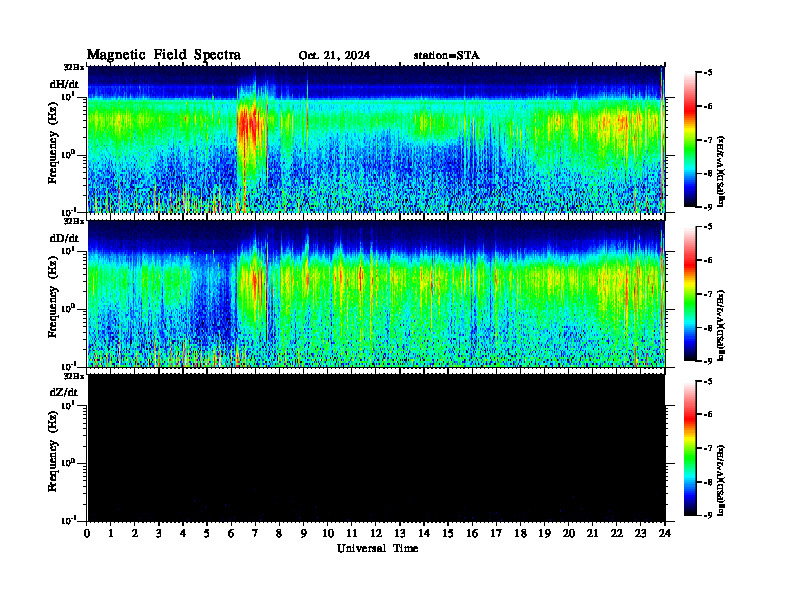Select the dD/dt panel label
Screen dimensions: 792x612
tap(64, 238)
